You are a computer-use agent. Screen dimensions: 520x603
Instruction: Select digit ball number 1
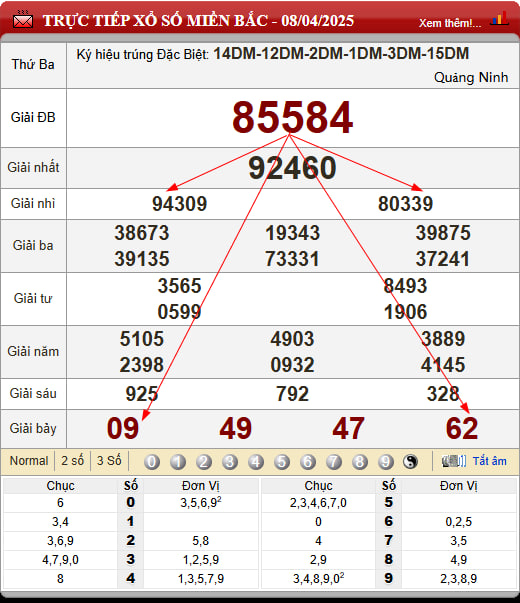coord(178,461)
